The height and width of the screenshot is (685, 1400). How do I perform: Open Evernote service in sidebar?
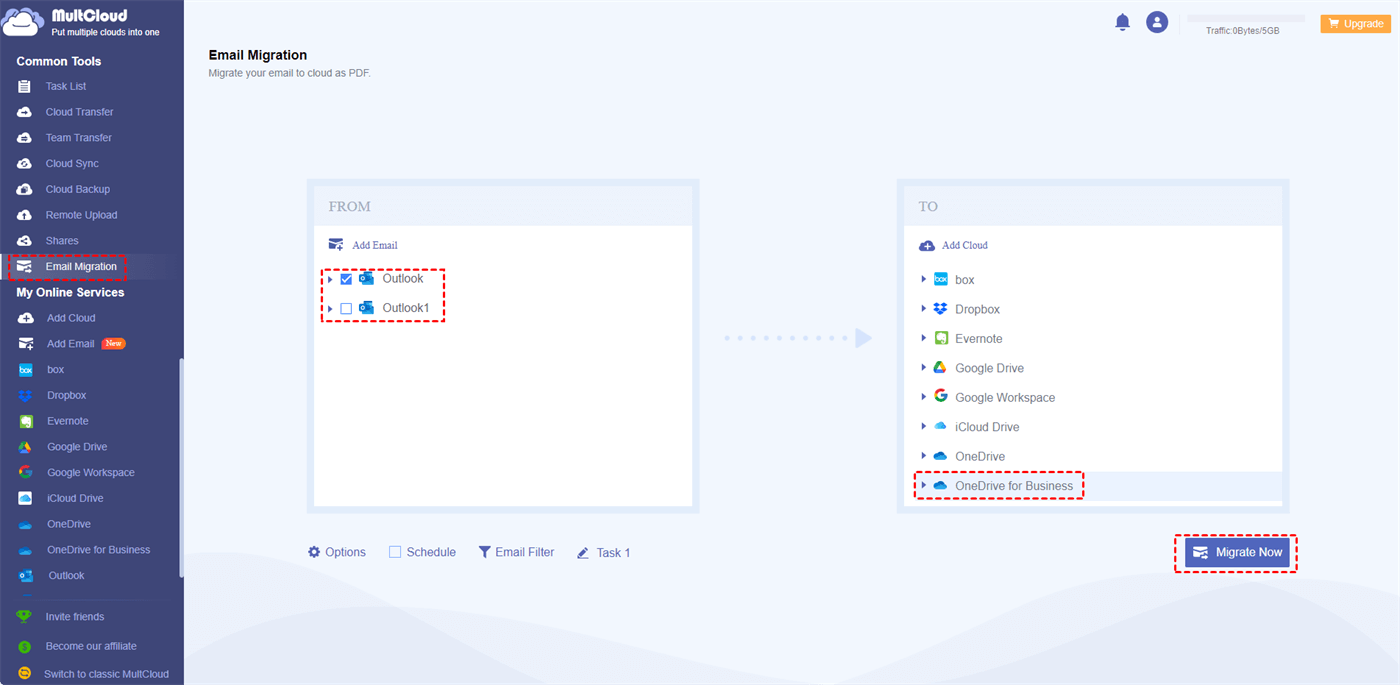coord(67,421)
